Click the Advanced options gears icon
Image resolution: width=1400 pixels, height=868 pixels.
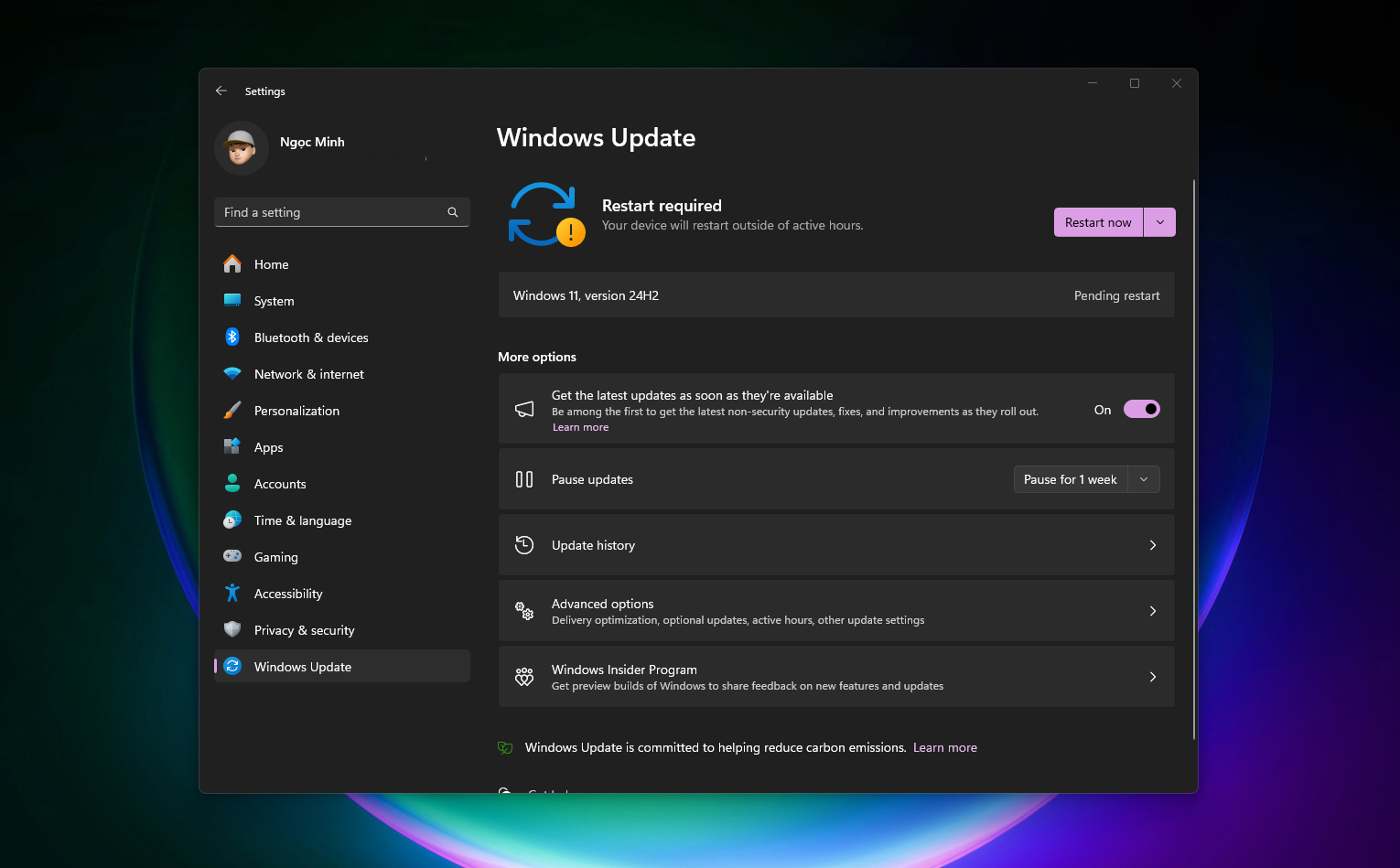click(x=524, y=611)
